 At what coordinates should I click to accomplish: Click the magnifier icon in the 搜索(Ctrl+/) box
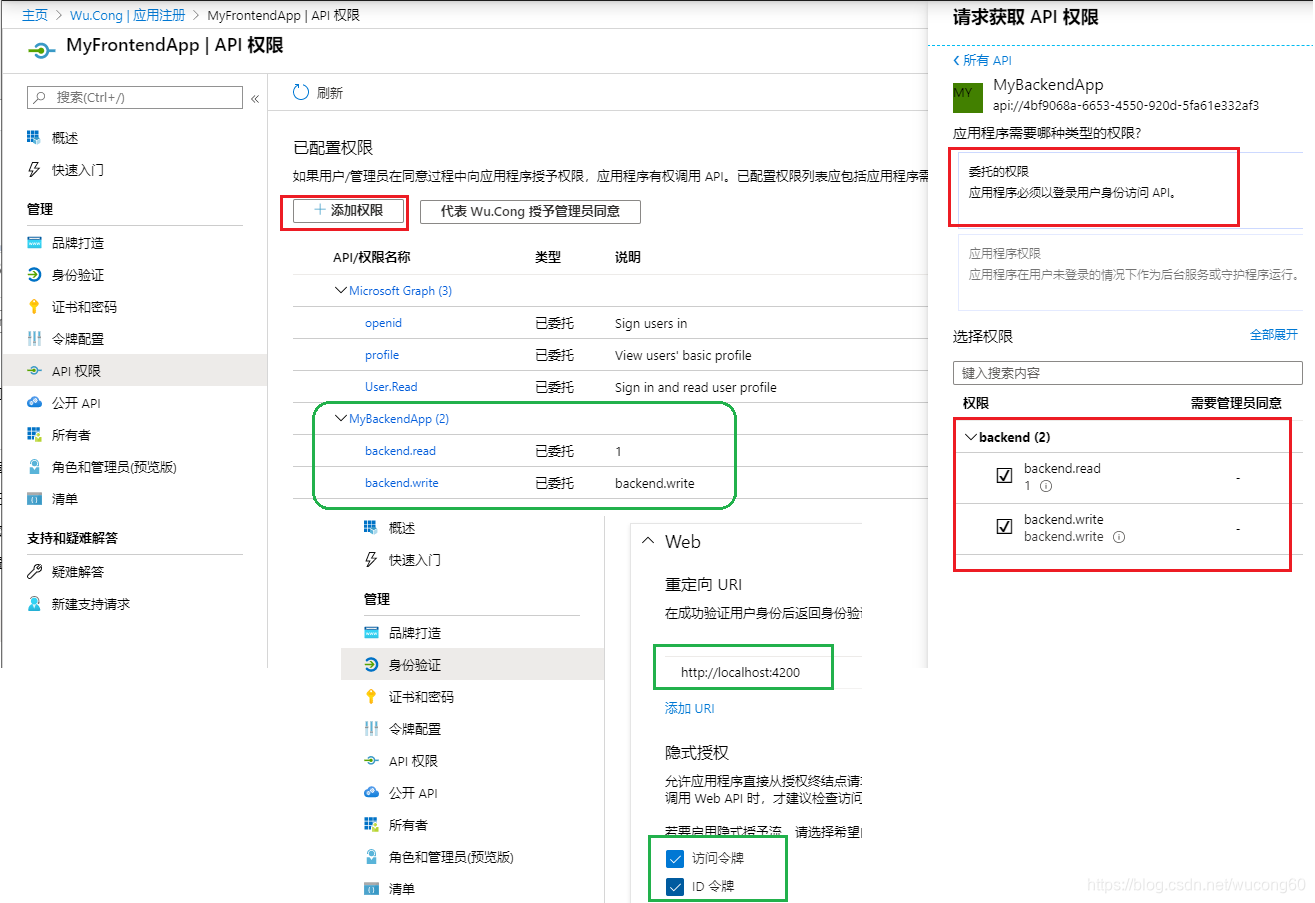click(x=40, y=97)
